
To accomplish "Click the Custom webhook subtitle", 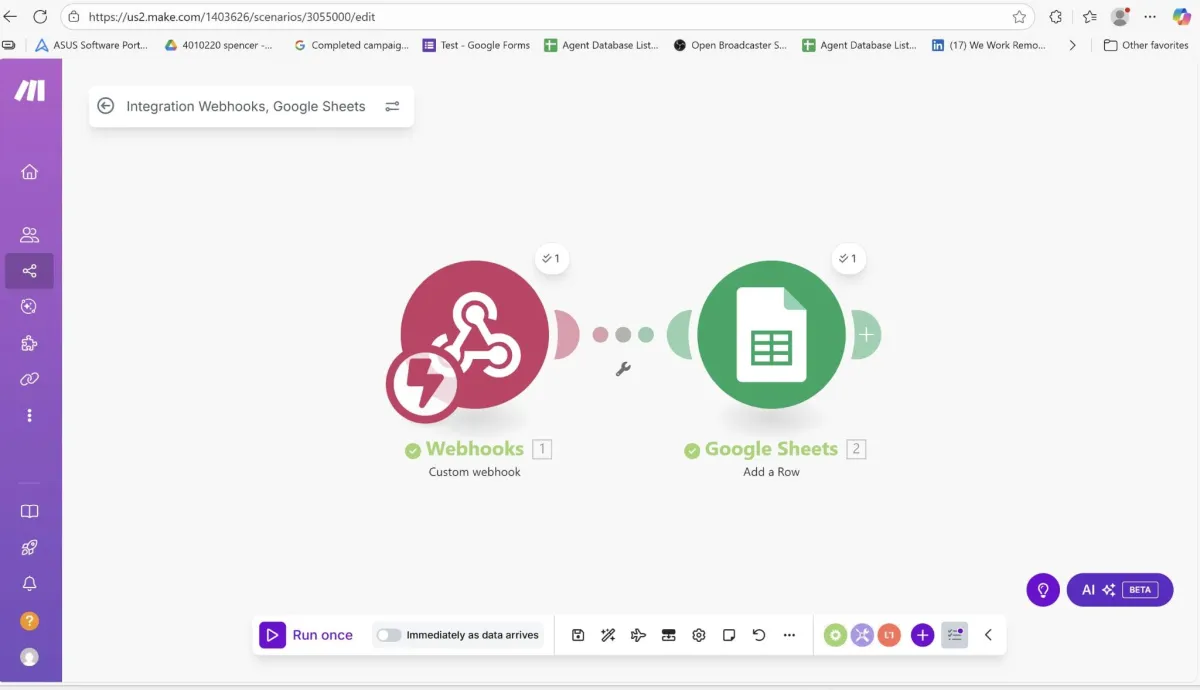I will click(x=475, y=472).
